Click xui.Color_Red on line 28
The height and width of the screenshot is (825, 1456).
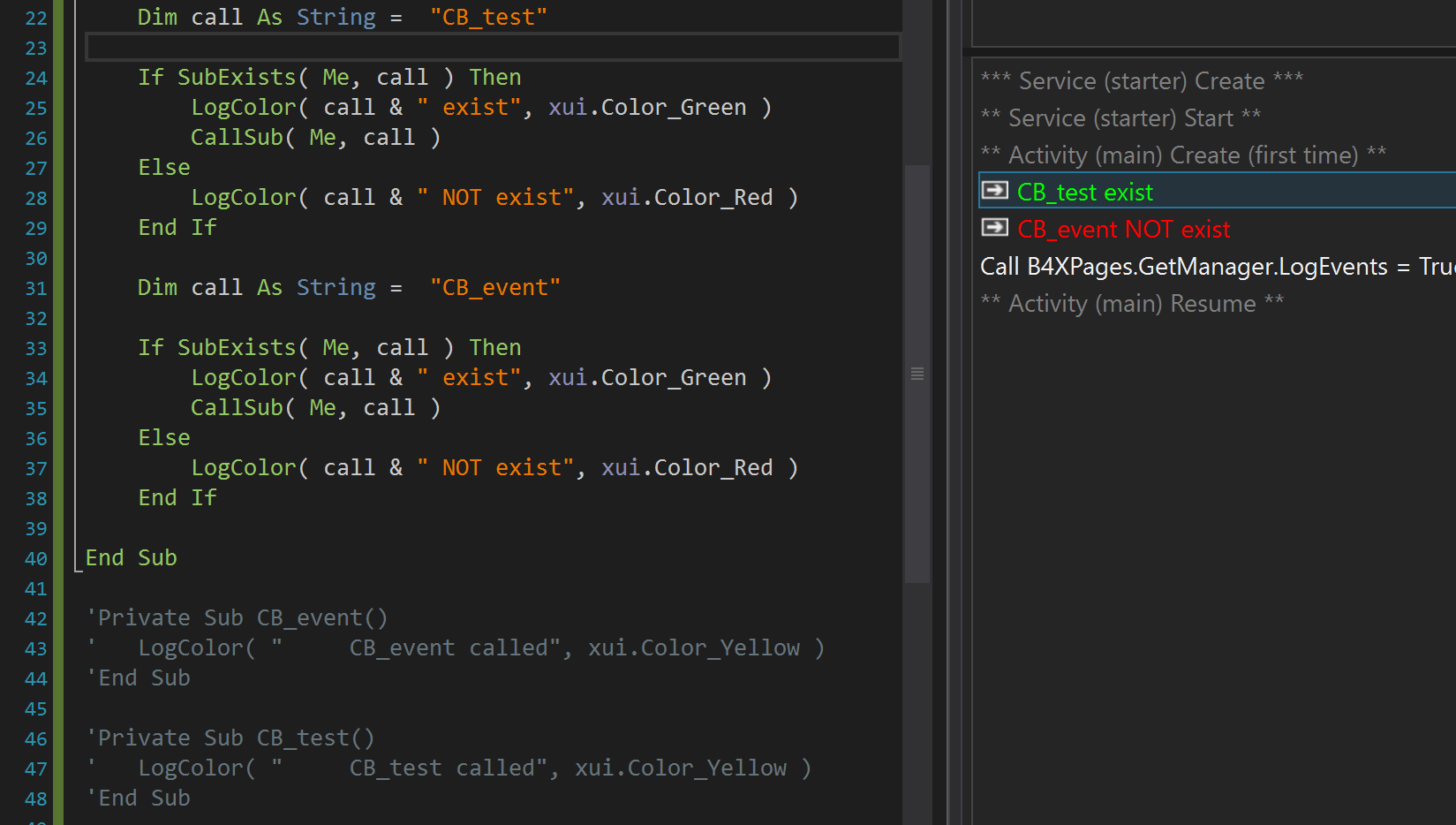click(x=687, y=197)
